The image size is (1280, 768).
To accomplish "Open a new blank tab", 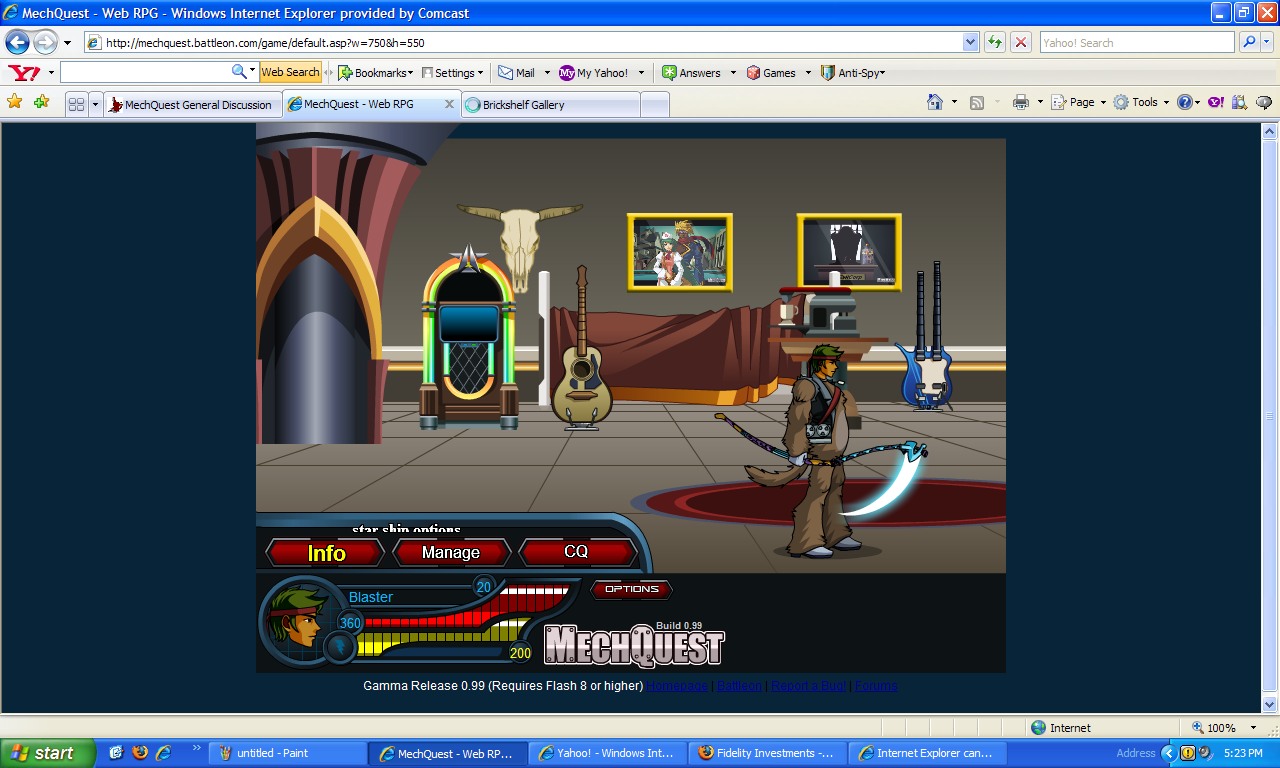I will pos(655,104).
